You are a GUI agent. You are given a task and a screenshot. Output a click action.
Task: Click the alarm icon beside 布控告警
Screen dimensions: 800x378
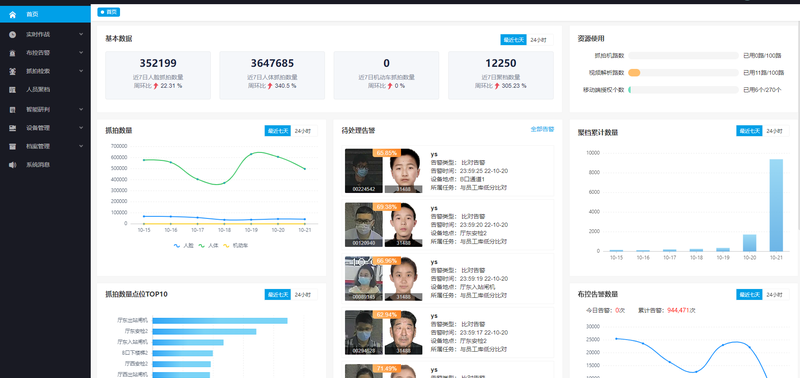[13, 53]
